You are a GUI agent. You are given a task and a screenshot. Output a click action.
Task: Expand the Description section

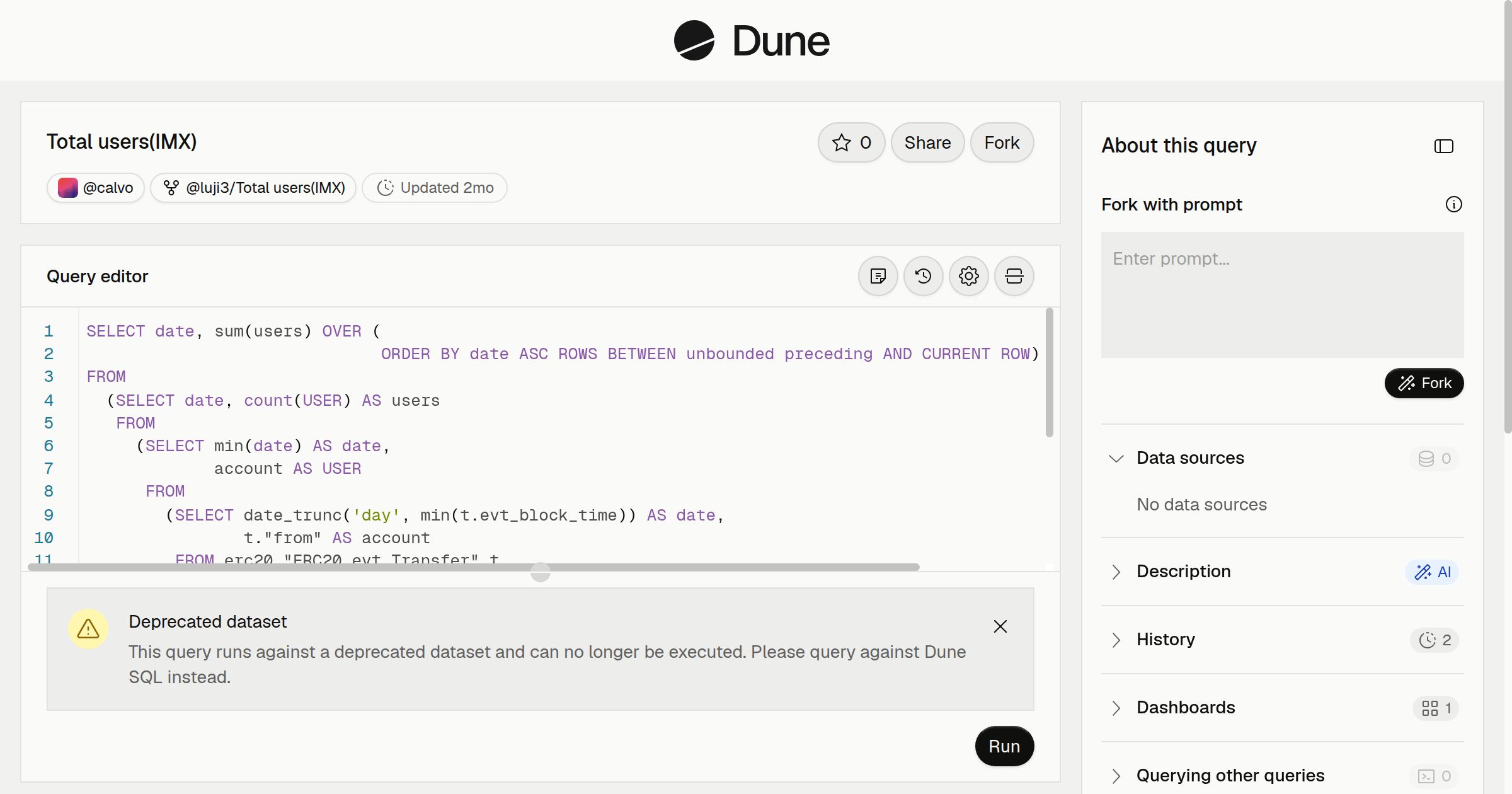(x=1116, y=572)
